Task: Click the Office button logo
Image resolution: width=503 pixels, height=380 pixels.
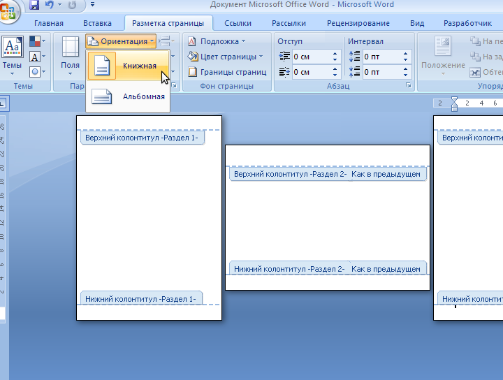Action: click(x=7, y=11)
